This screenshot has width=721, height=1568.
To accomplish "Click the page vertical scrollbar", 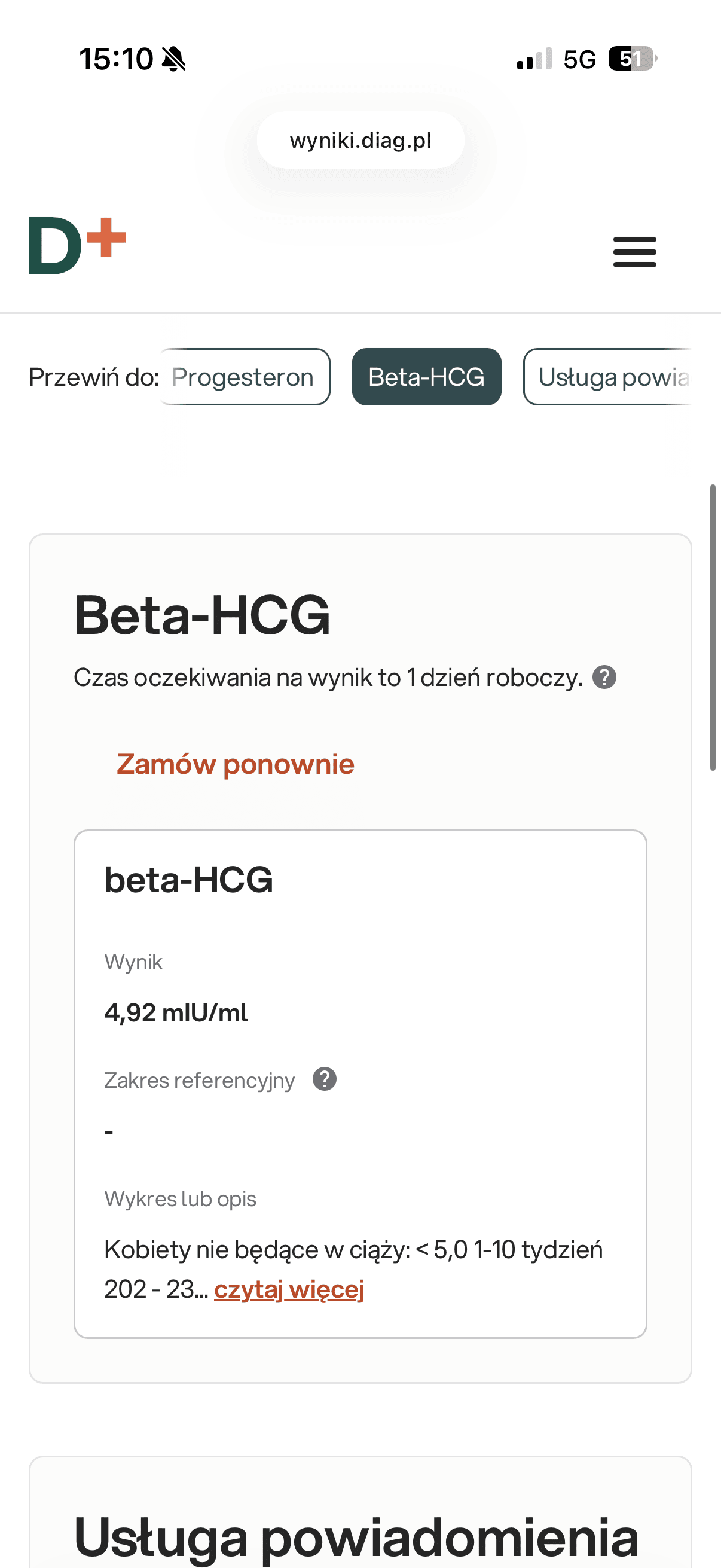I will click(x=713, y=627).
